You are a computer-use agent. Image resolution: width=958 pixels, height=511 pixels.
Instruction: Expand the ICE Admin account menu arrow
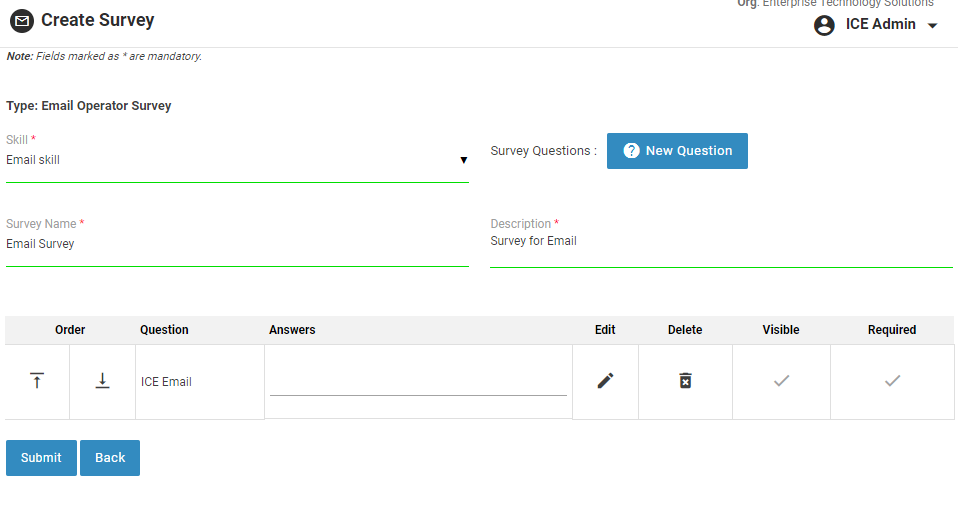pos(932,26)
